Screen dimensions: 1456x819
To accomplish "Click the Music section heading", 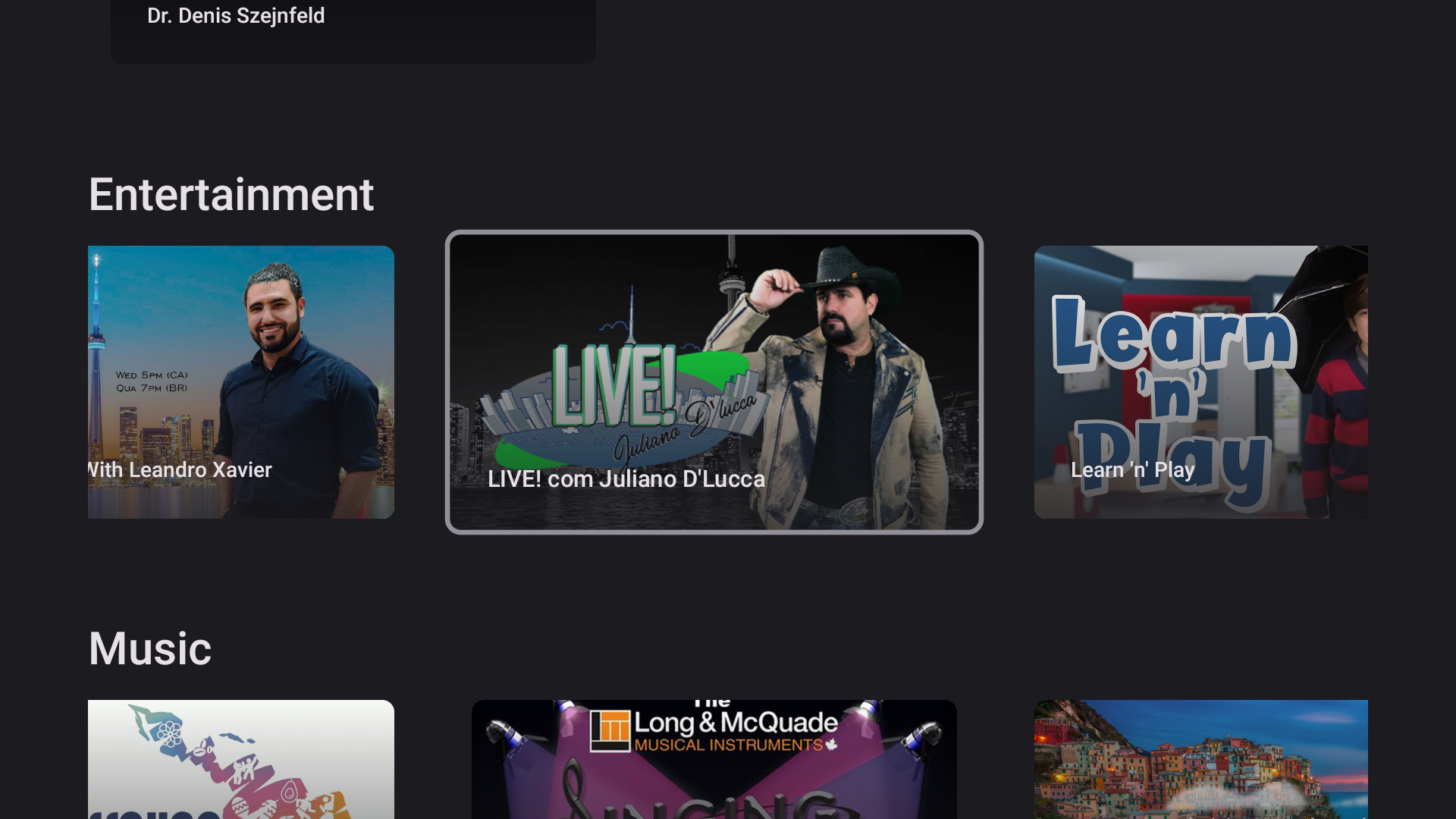I will click(x=149, y=648).
